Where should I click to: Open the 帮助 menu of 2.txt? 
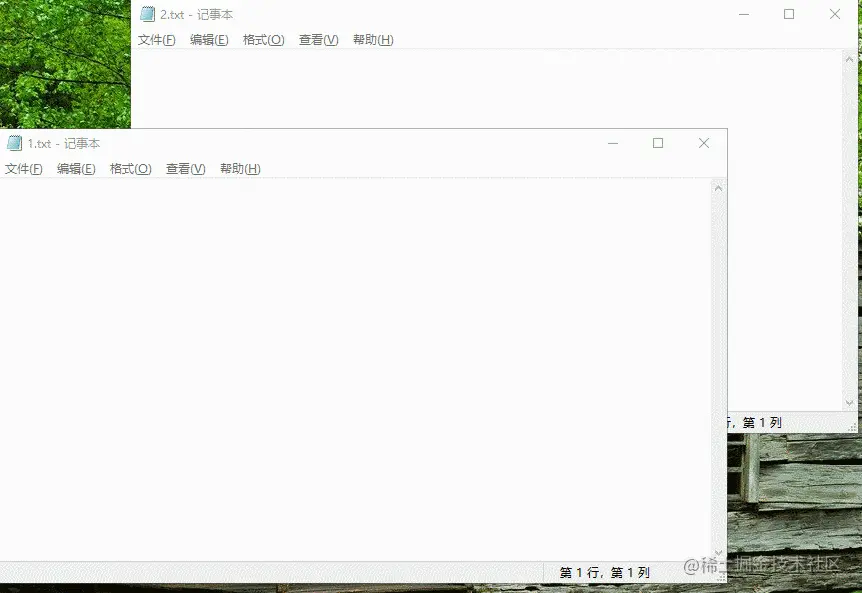pos(372,40)
